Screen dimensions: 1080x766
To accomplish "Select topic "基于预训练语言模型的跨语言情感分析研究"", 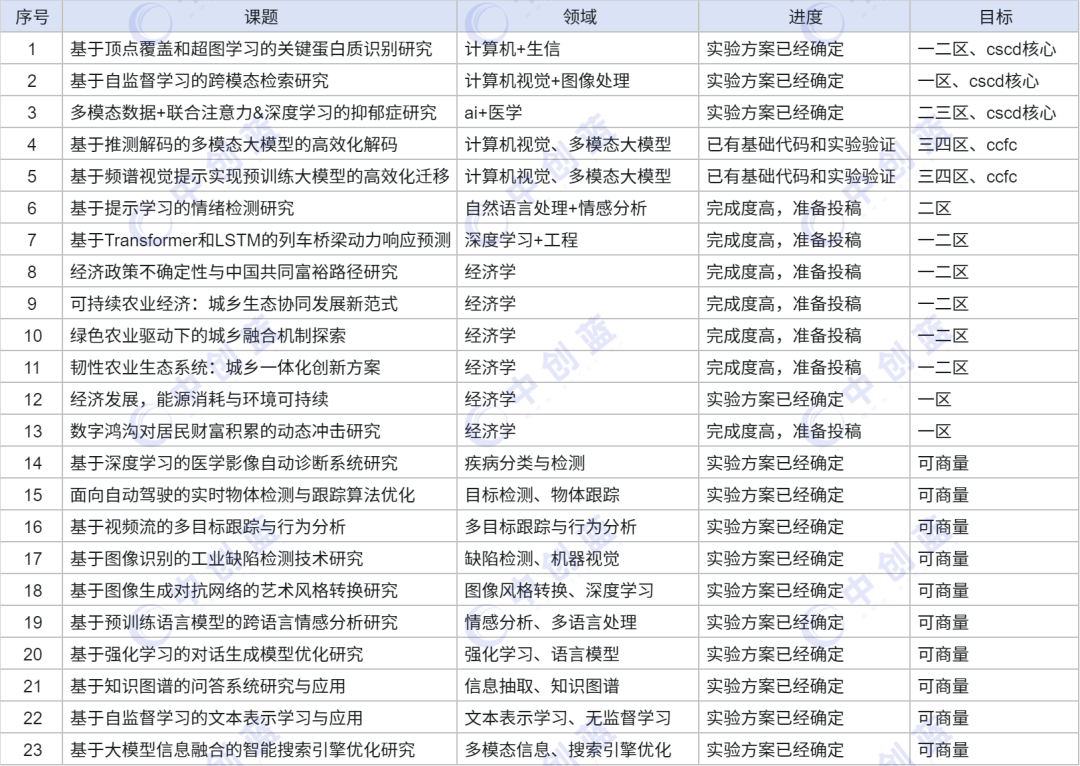I will 234,622.
